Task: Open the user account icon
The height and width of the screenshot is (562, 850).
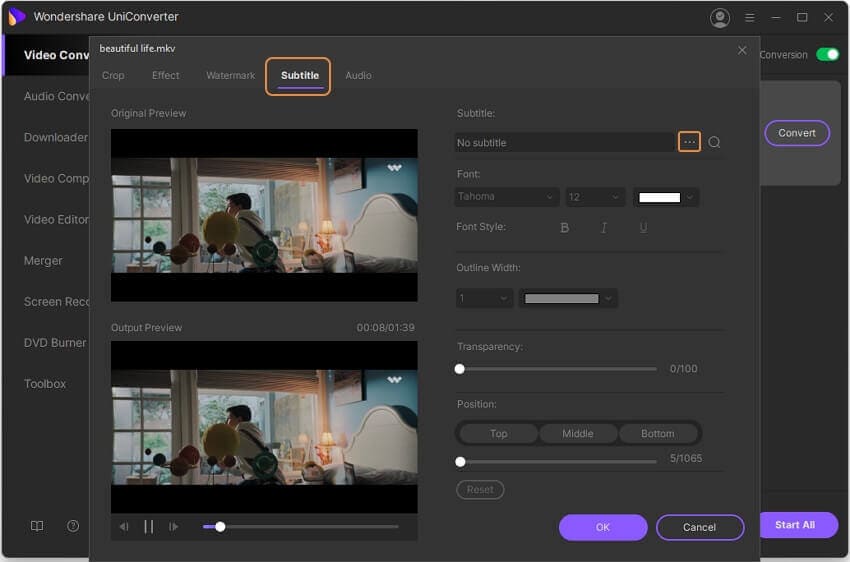Action: 719,18
